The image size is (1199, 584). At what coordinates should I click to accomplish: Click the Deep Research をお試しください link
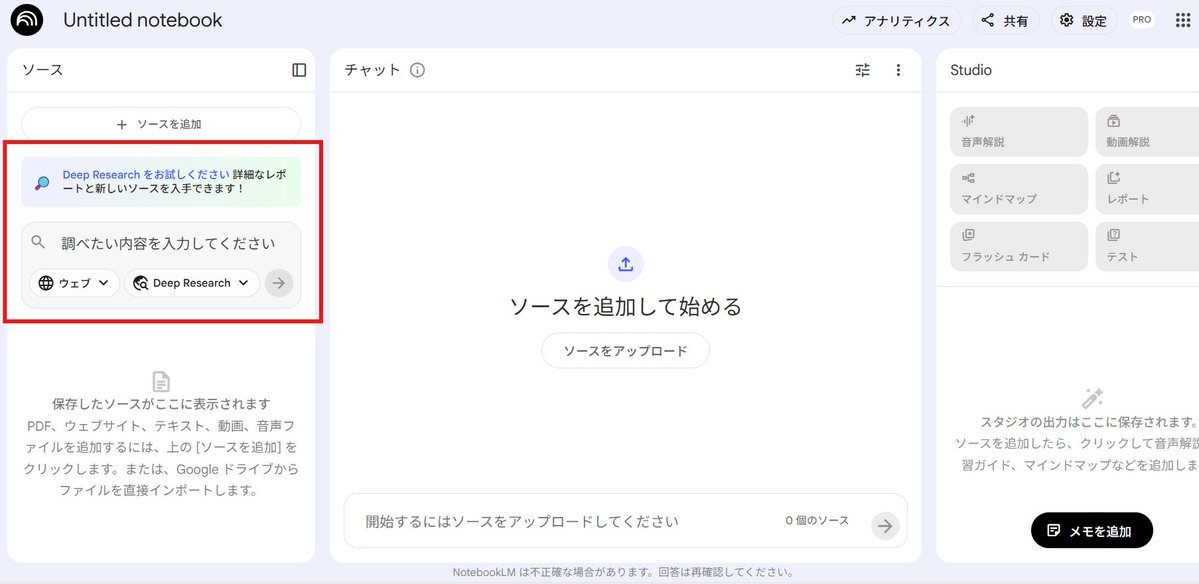[x=146, y=175]
